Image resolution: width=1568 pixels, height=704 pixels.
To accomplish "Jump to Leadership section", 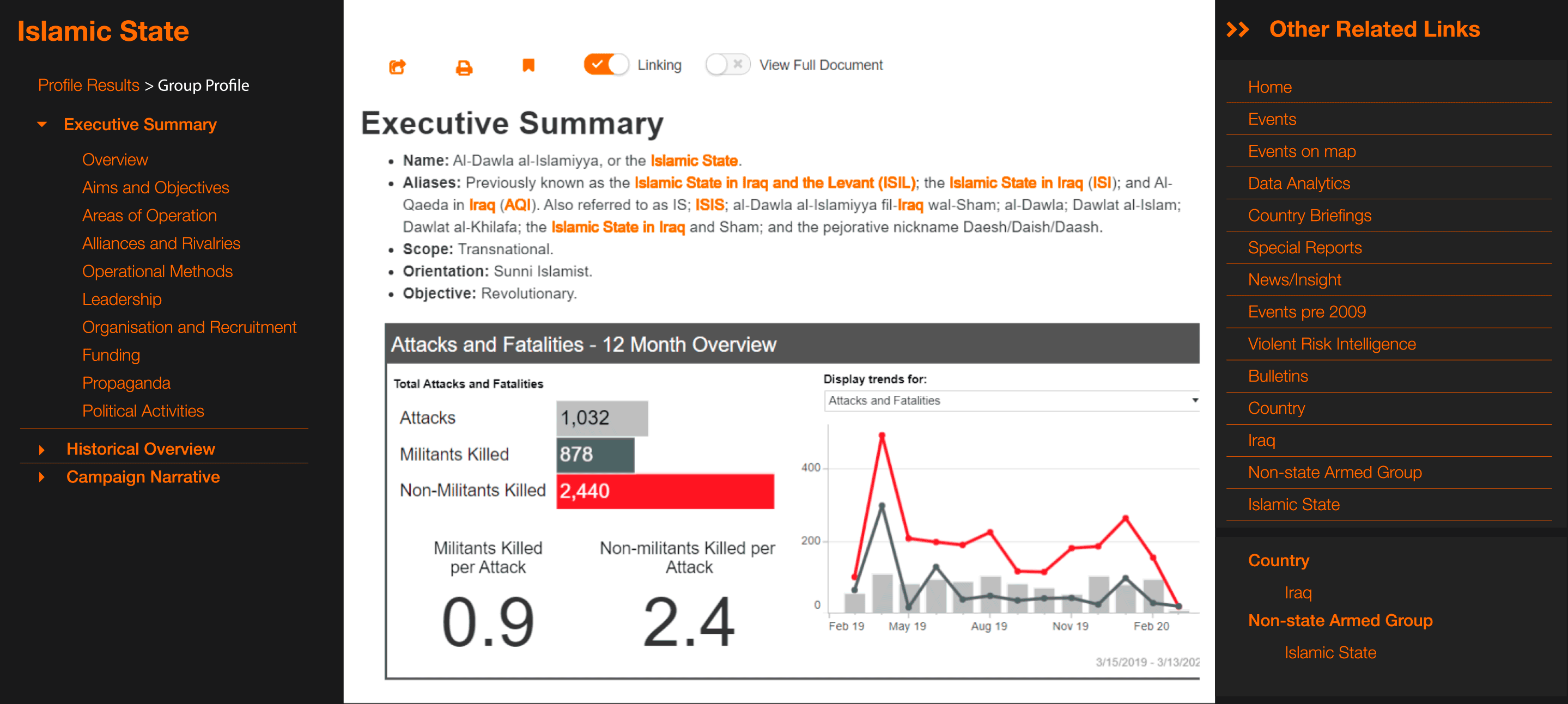I will 121,299.
